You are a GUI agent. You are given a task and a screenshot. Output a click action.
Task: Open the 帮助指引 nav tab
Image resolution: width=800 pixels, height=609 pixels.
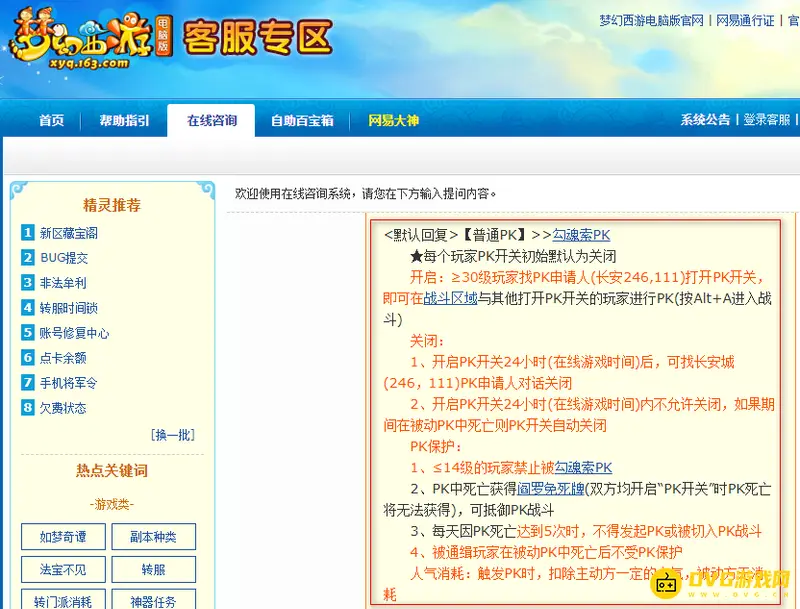click(124, 120)
